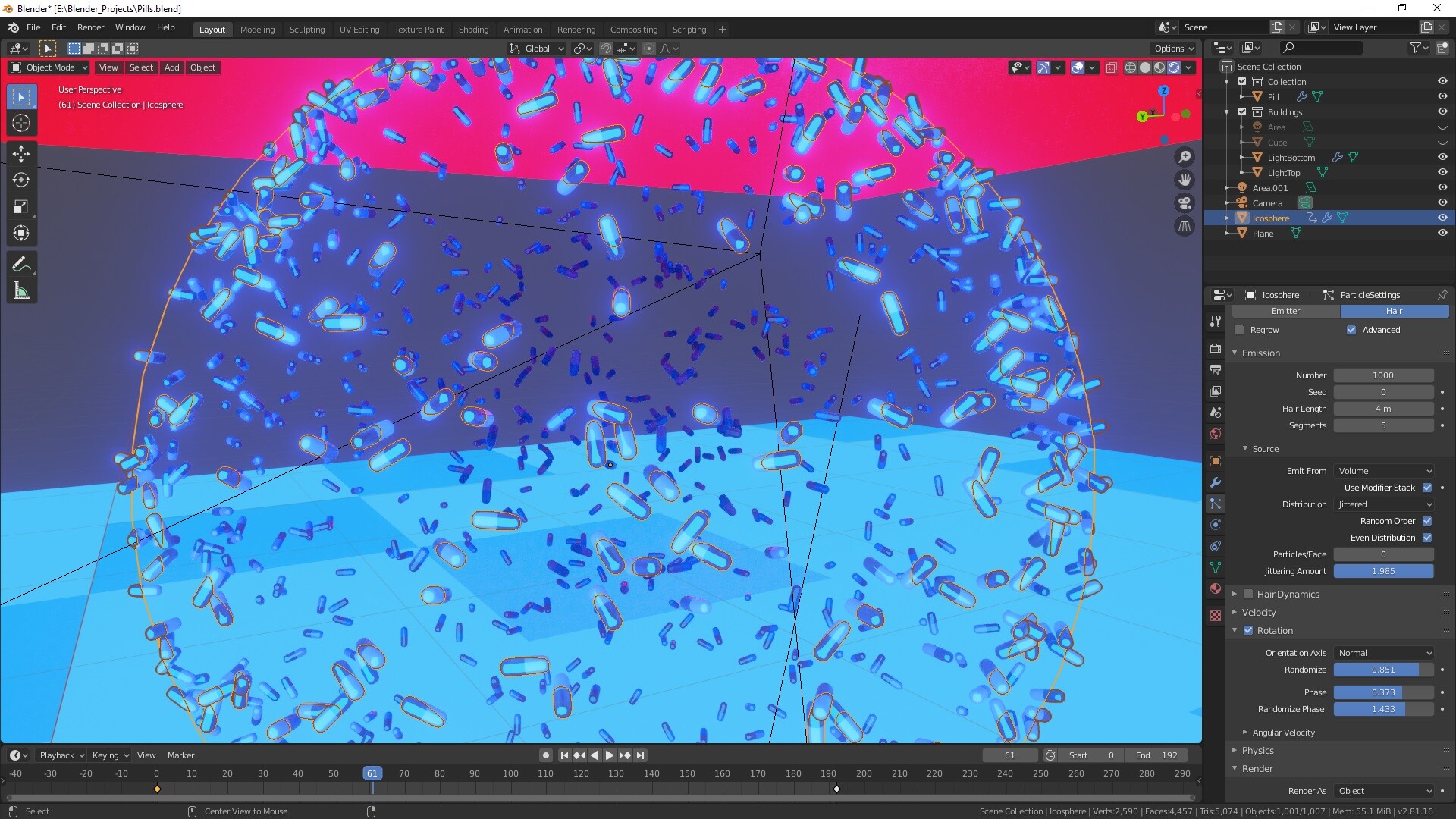Viewport: 1456px width, 819px height.
Task: Select the Measure tool
Action: point(21,290)
